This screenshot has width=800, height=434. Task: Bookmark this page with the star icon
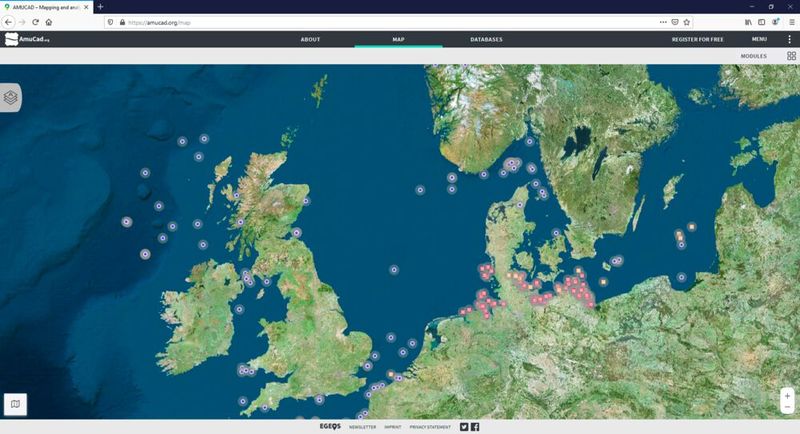[x=687, y=22]
